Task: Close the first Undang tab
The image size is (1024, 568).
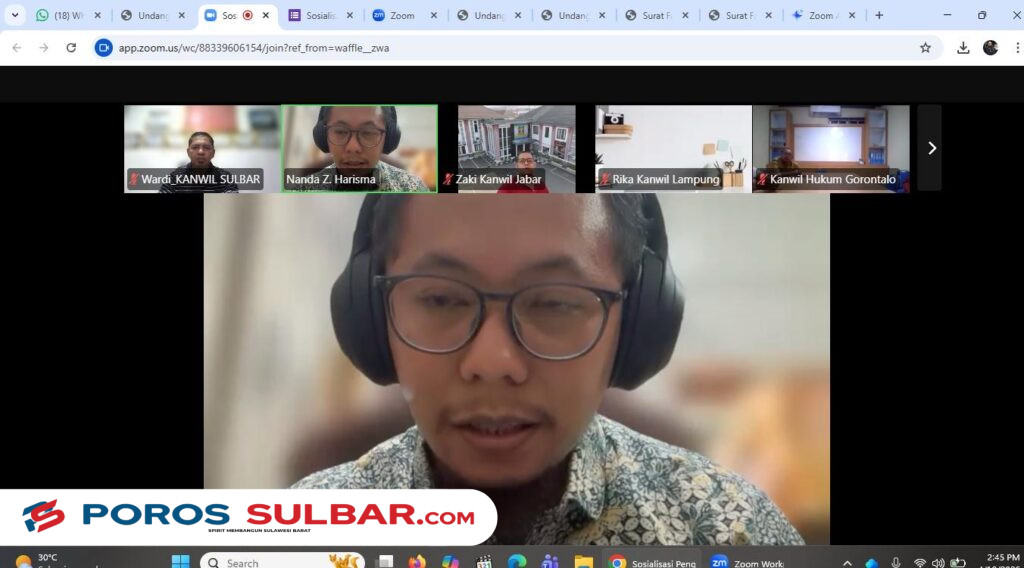Action: pos(182,15)
